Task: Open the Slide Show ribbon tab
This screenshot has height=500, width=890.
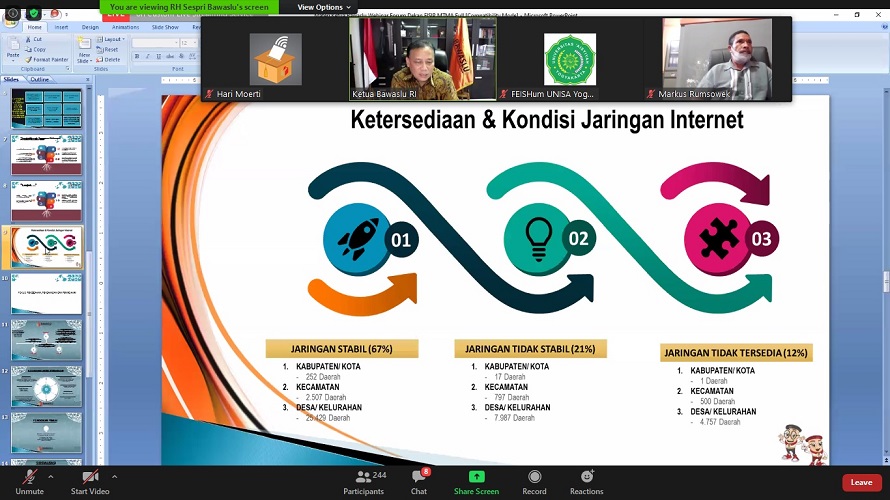Action: (164, 27)
